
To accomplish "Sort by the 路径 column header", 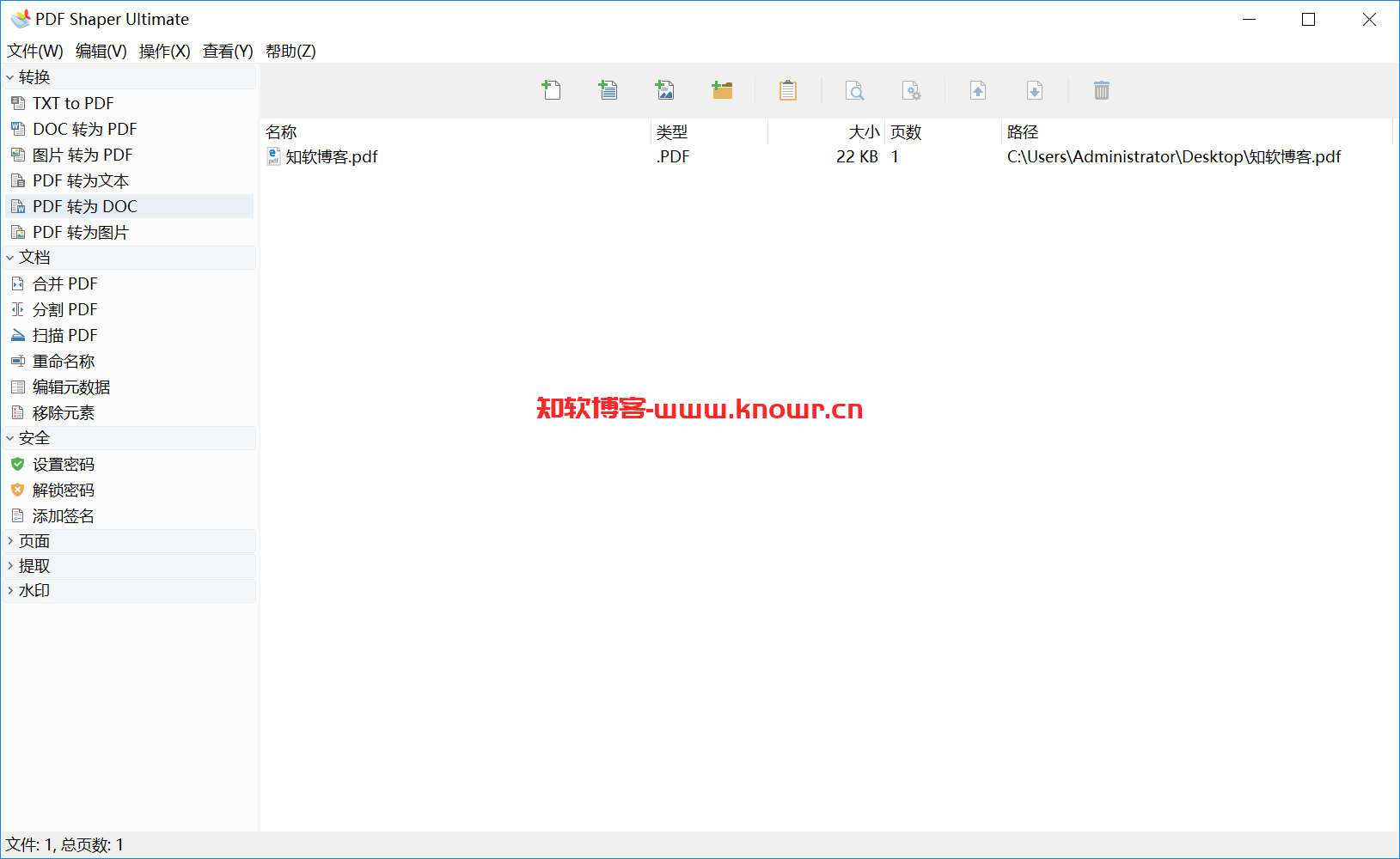I will [x=1197, y=131].
